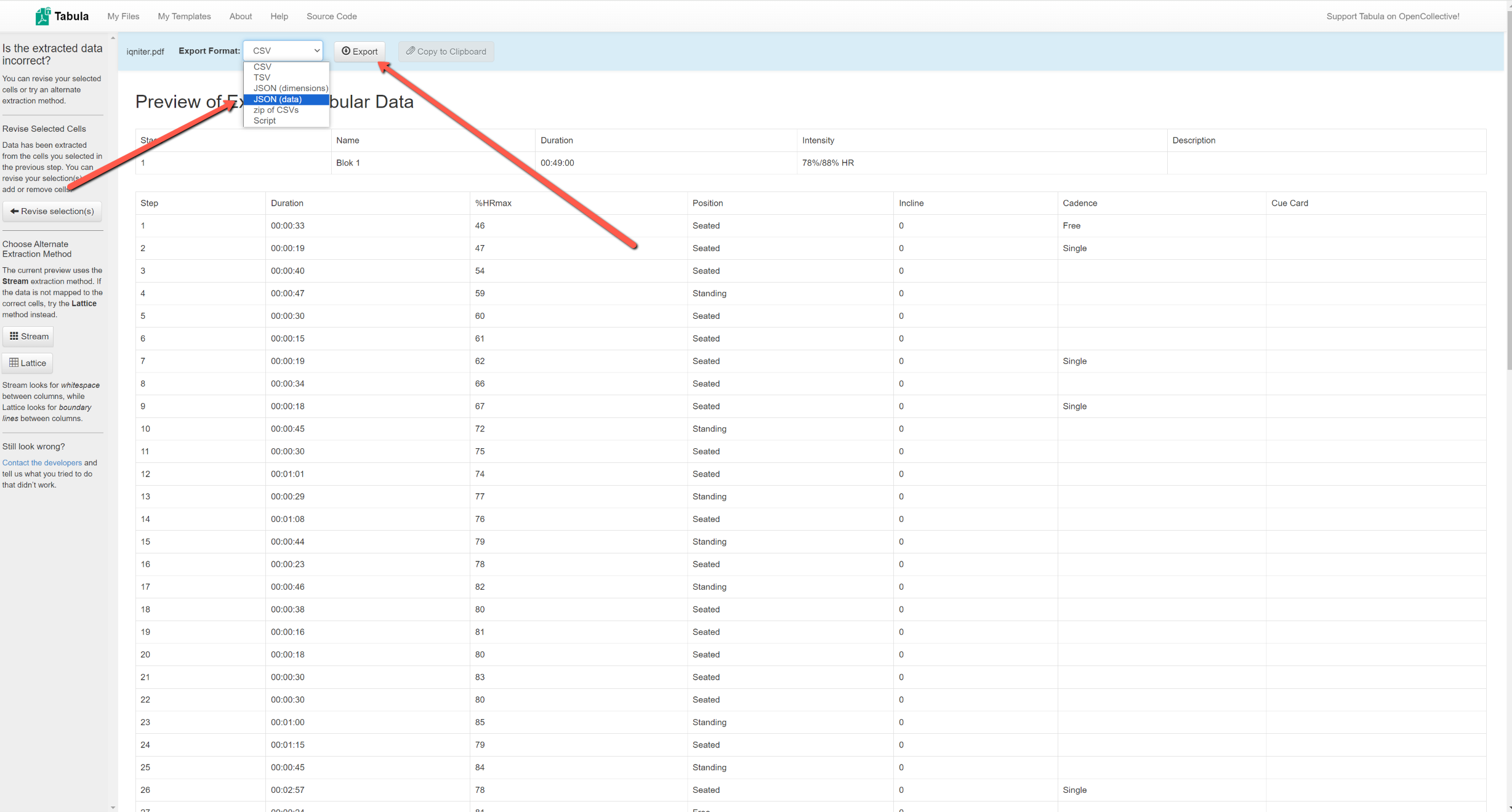Click the Export button
The height and width of the screenshot is (812, 1512).
click(x=360, y=51)
